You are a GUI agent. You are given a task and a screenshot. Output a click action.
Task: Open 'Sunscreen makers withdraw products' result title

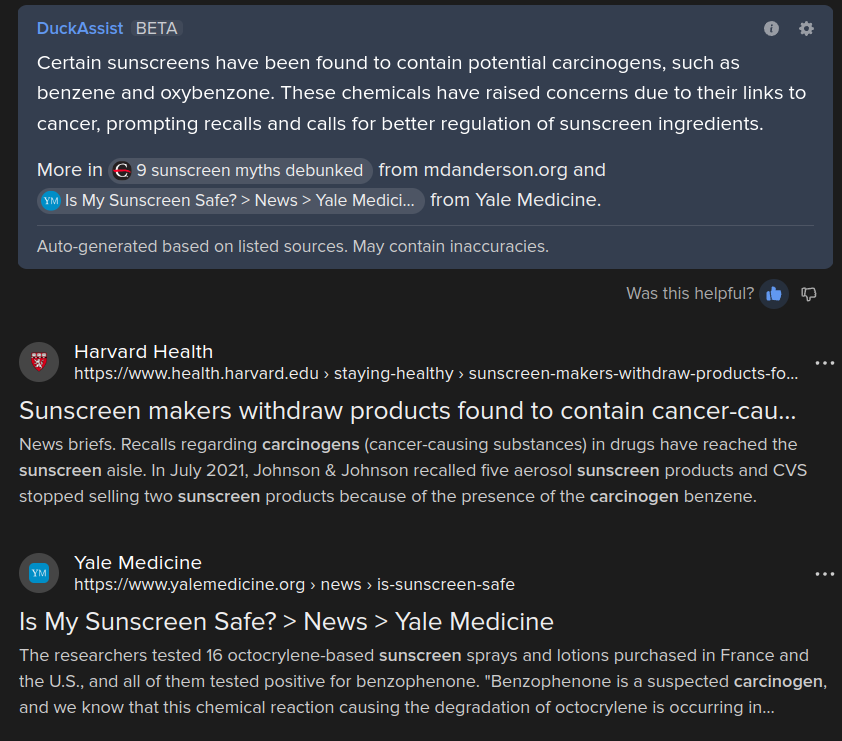click(x=407, y=410)
